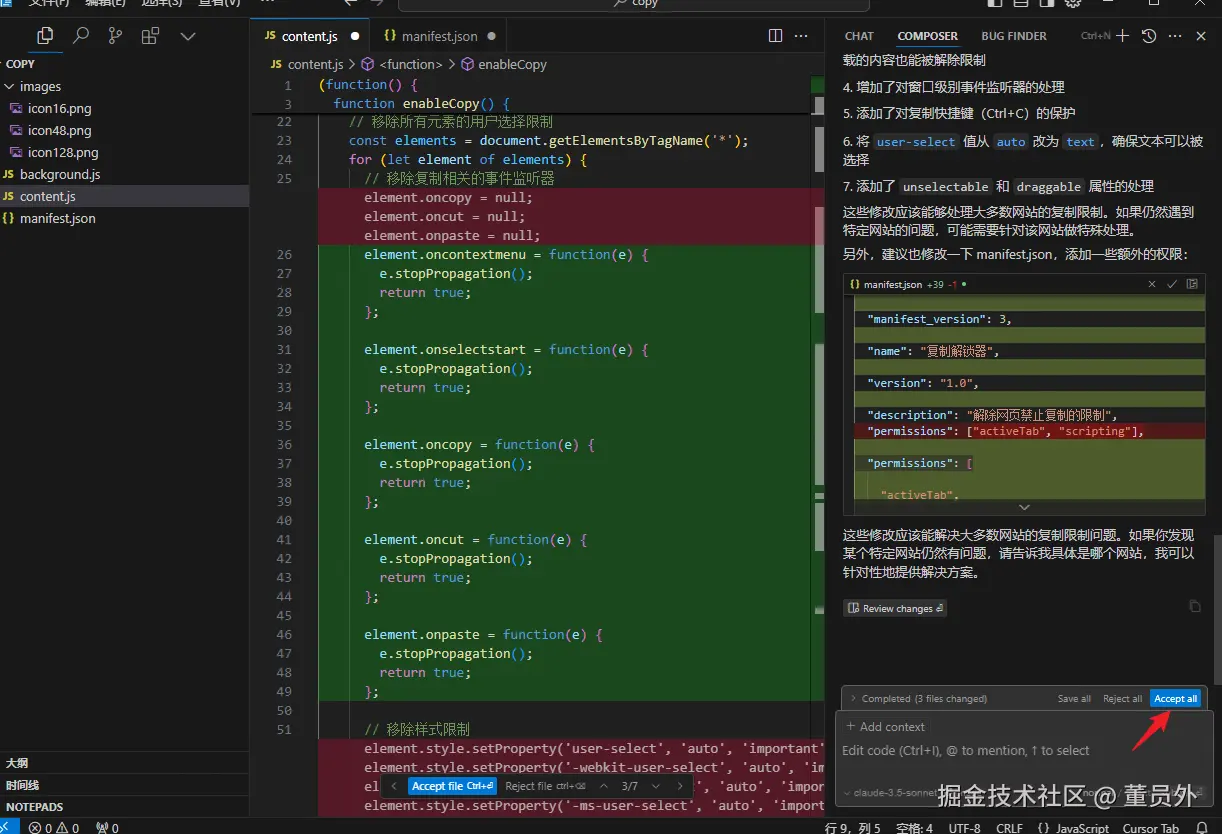Screen dimensions: 1222x834
Task: Open the Extensions view icon
Action: point(150,36)
